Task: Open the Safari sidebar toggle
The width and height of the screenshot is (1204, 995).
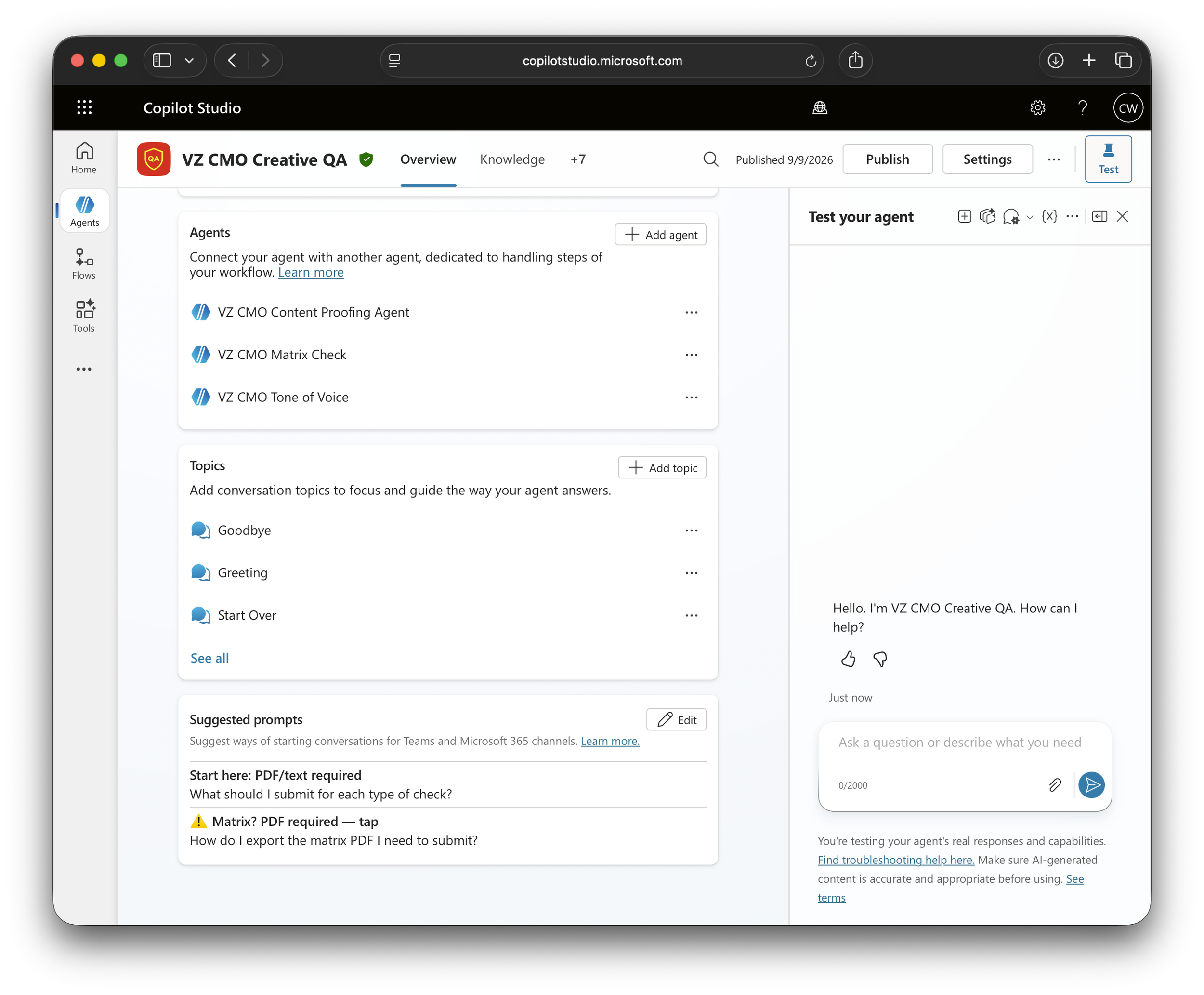Action: pos(162,60)
